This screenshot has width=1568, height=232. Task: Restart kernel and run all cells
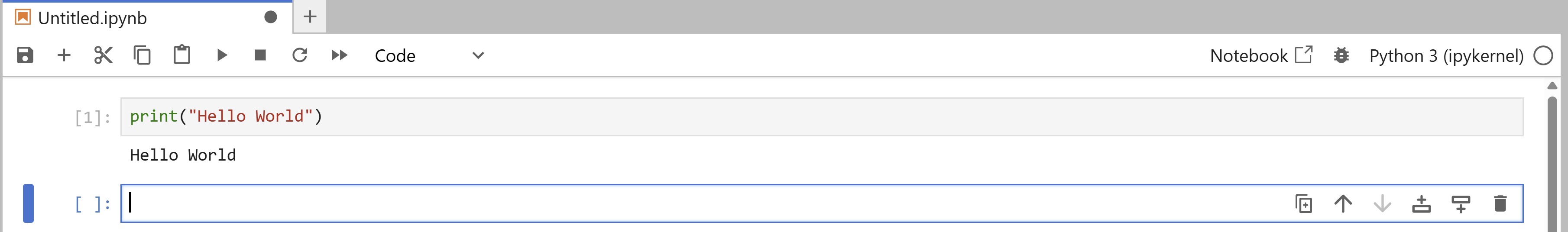point(339,55)
